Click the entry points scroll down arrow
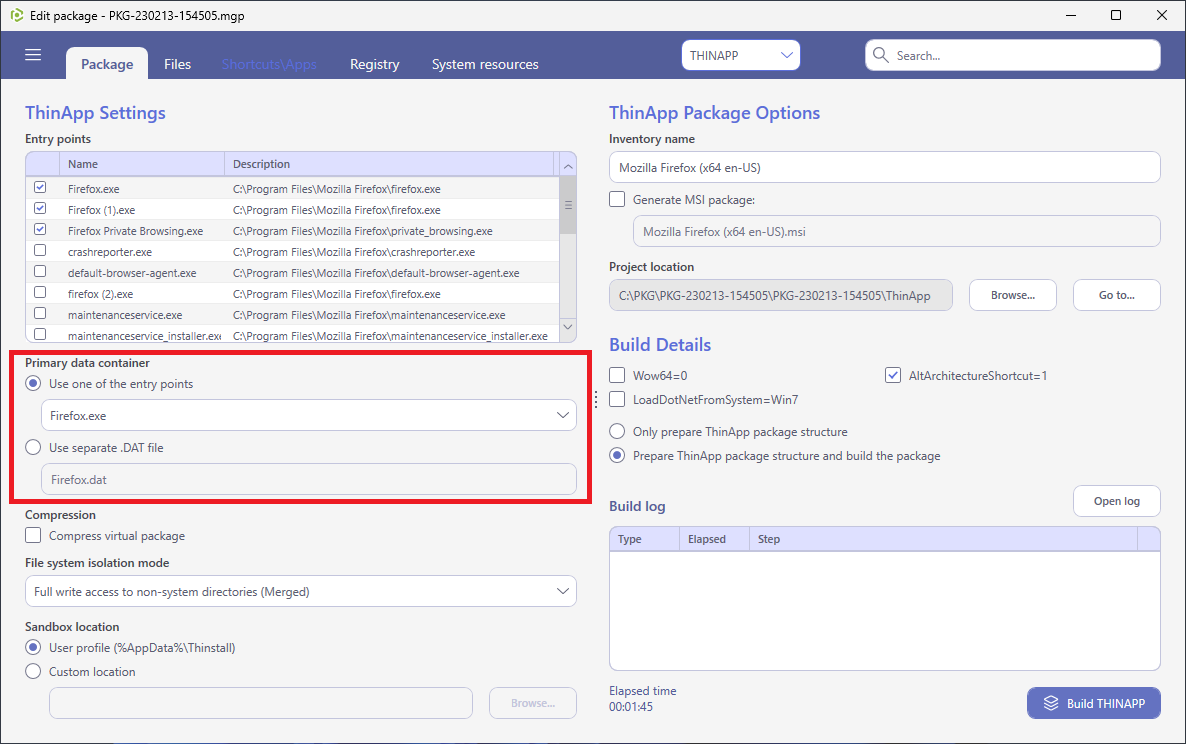1186x744 pixels. 568,327
